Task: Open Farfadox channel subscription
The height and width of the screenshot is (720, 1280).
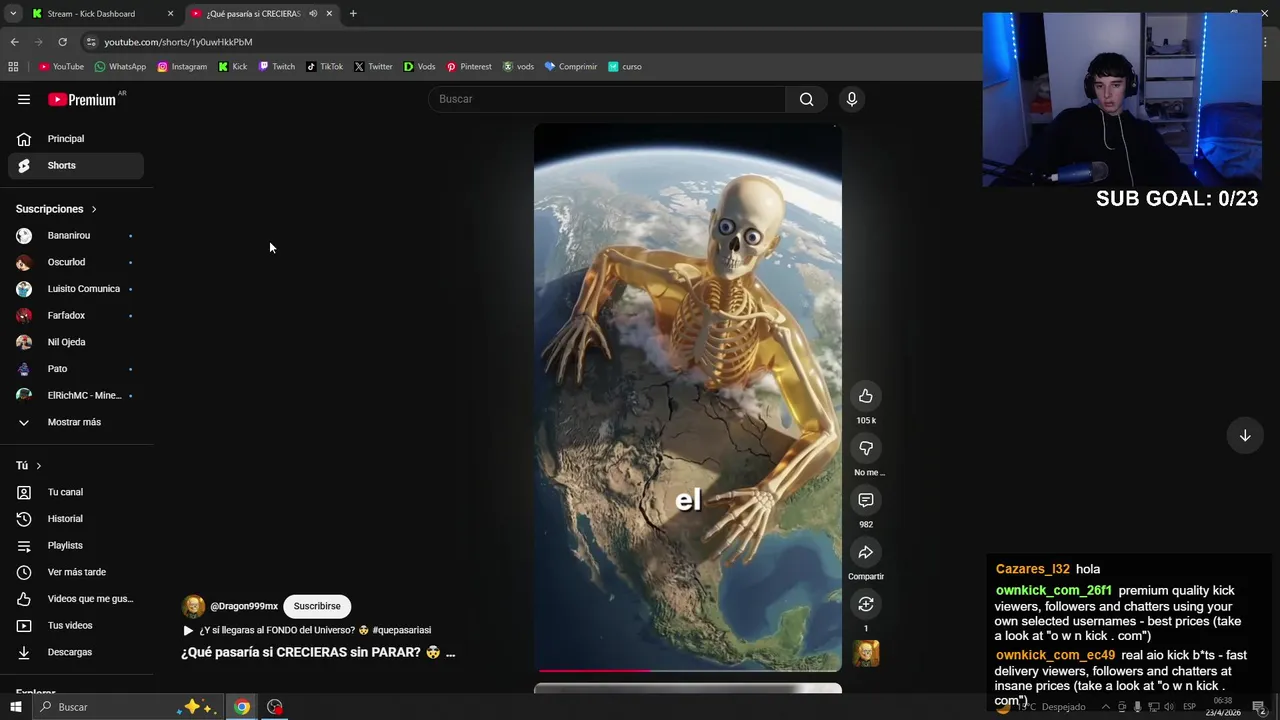Action: click(76, 316)
